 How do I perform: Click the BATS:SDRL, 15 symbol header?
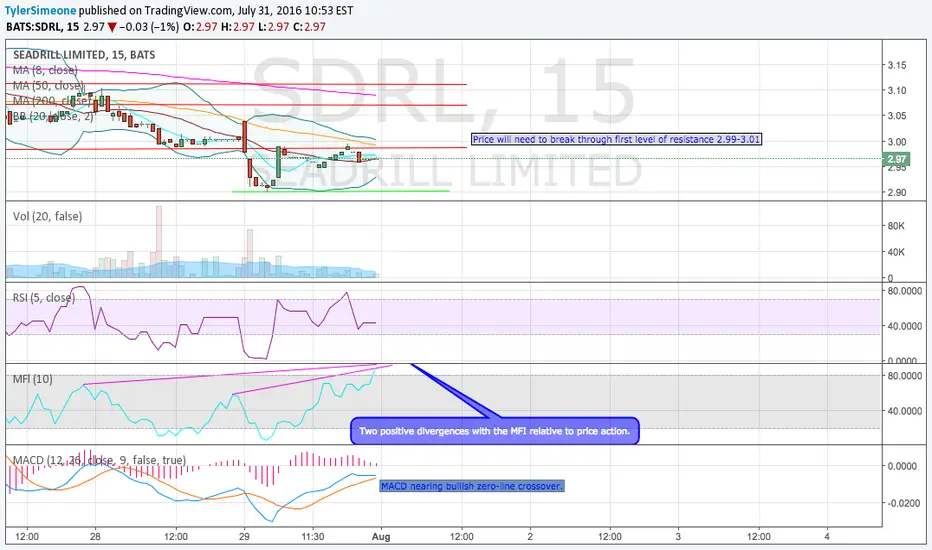point(42,27)
